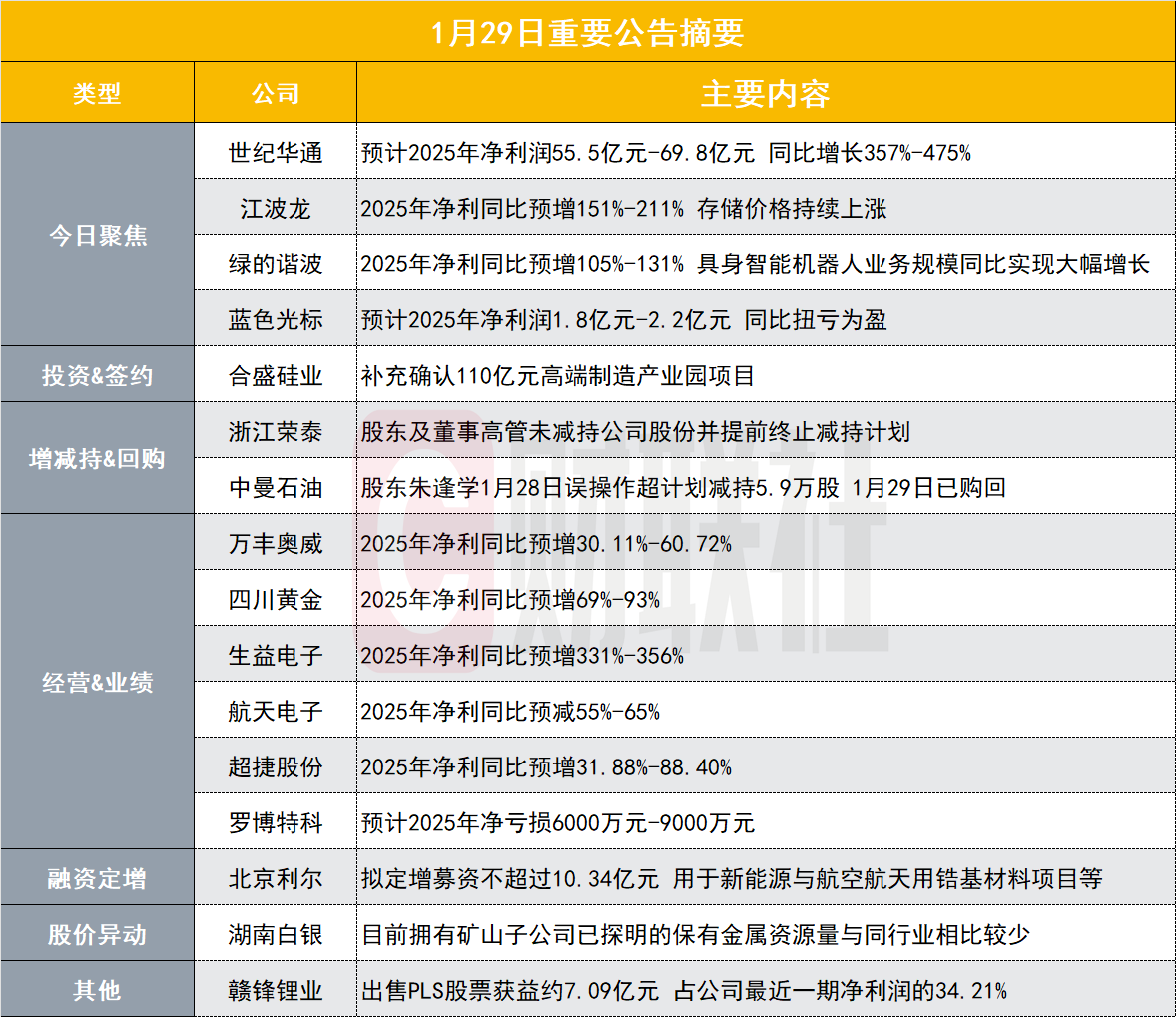1176x1017 pixels.
Task: Select the 主要内容 column header
Action: point(765,94)
